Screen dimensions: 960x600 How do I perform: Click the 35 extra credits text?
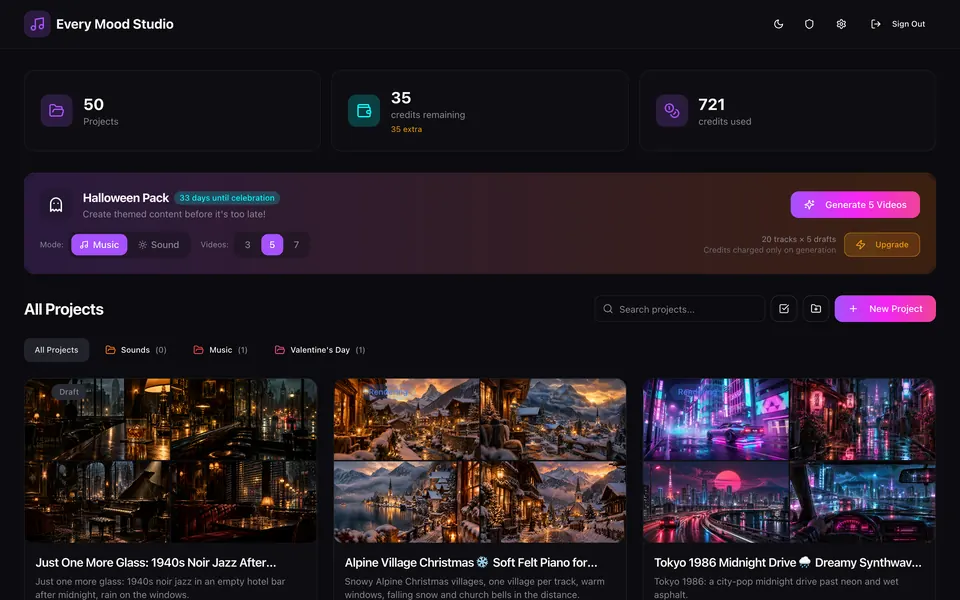(407, 129)
